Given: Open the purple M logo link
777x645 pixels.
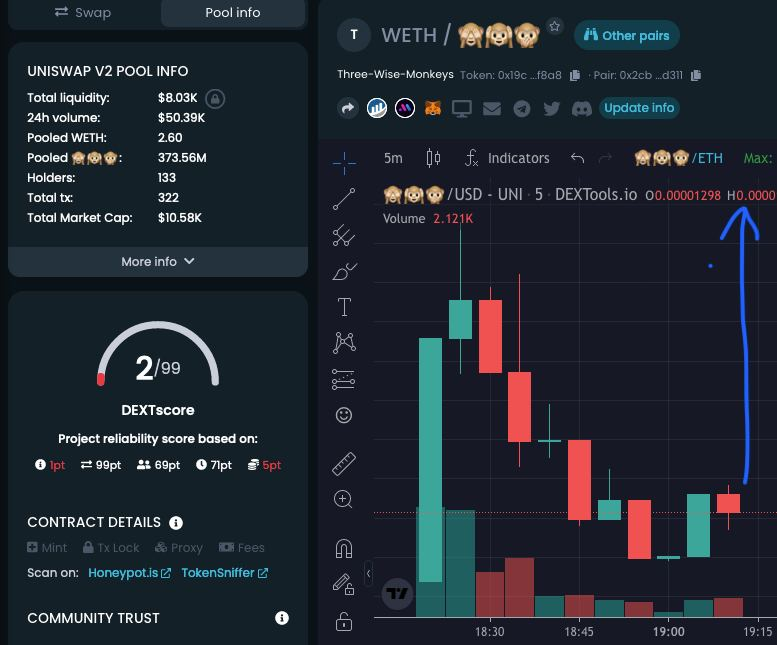Looking at the screenshot, I should [x=405, y=108].
